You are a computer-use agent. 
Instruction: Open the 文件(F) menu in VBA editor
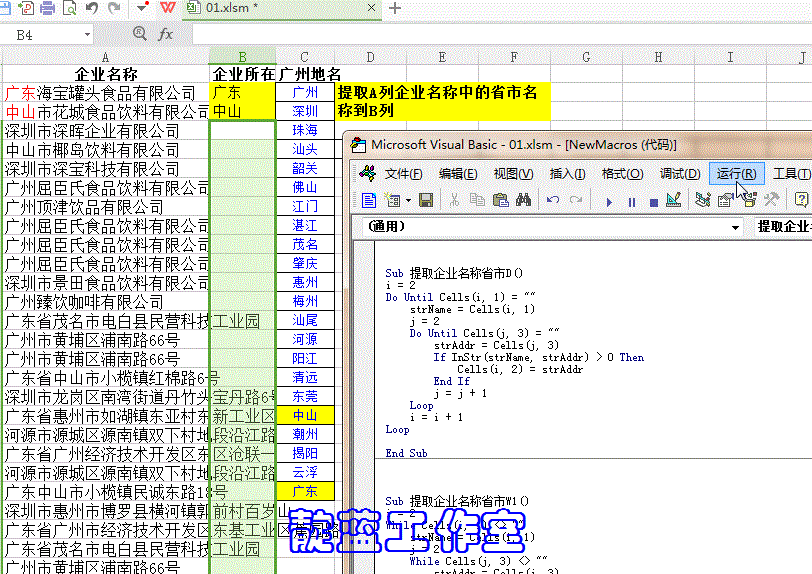pos(403,174)
